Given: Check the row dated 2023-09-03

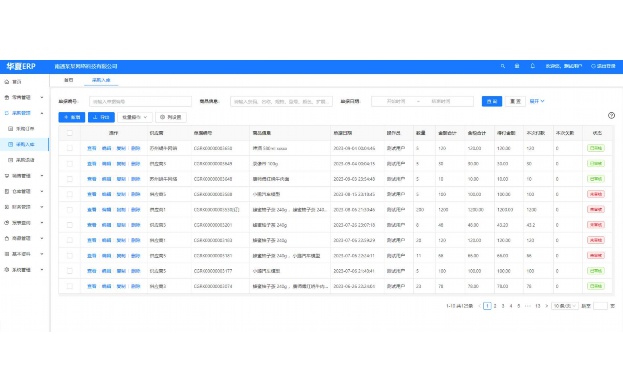Looking at the screenshot, I should tap(70, 179).
